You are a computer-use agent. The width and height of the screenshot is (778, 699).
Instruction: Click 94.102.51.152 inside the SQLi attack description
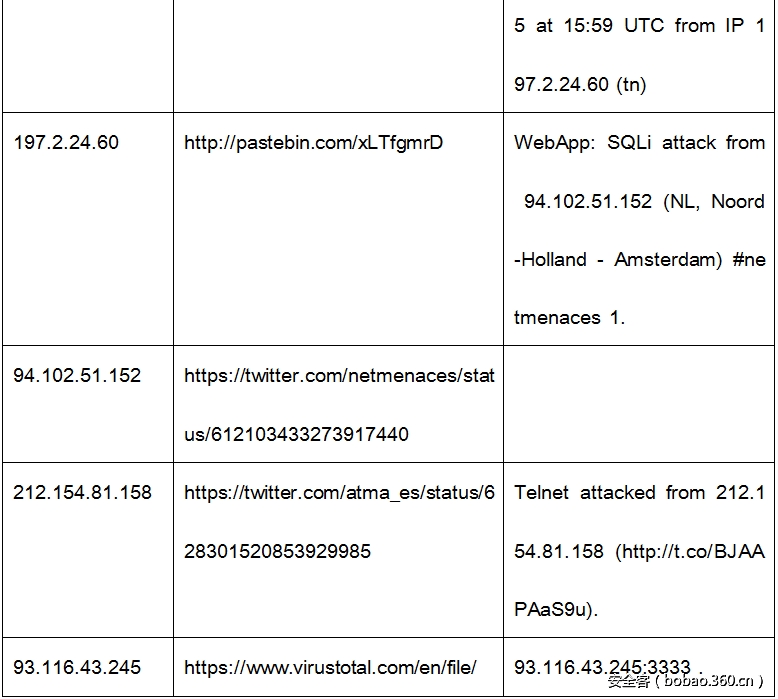(x=588, y=202)
